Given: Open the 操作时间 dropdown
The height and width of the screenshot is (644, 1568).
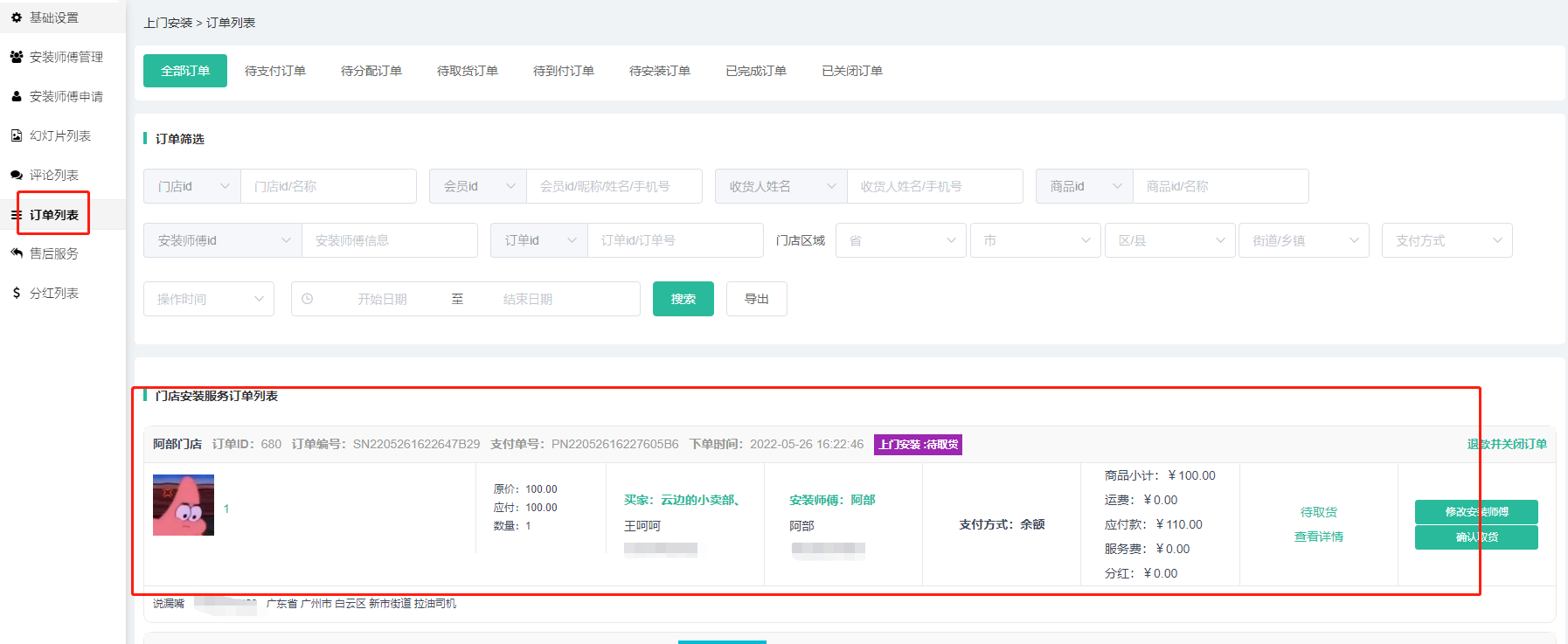Looking at the screenshot, I should click(209, 299).
